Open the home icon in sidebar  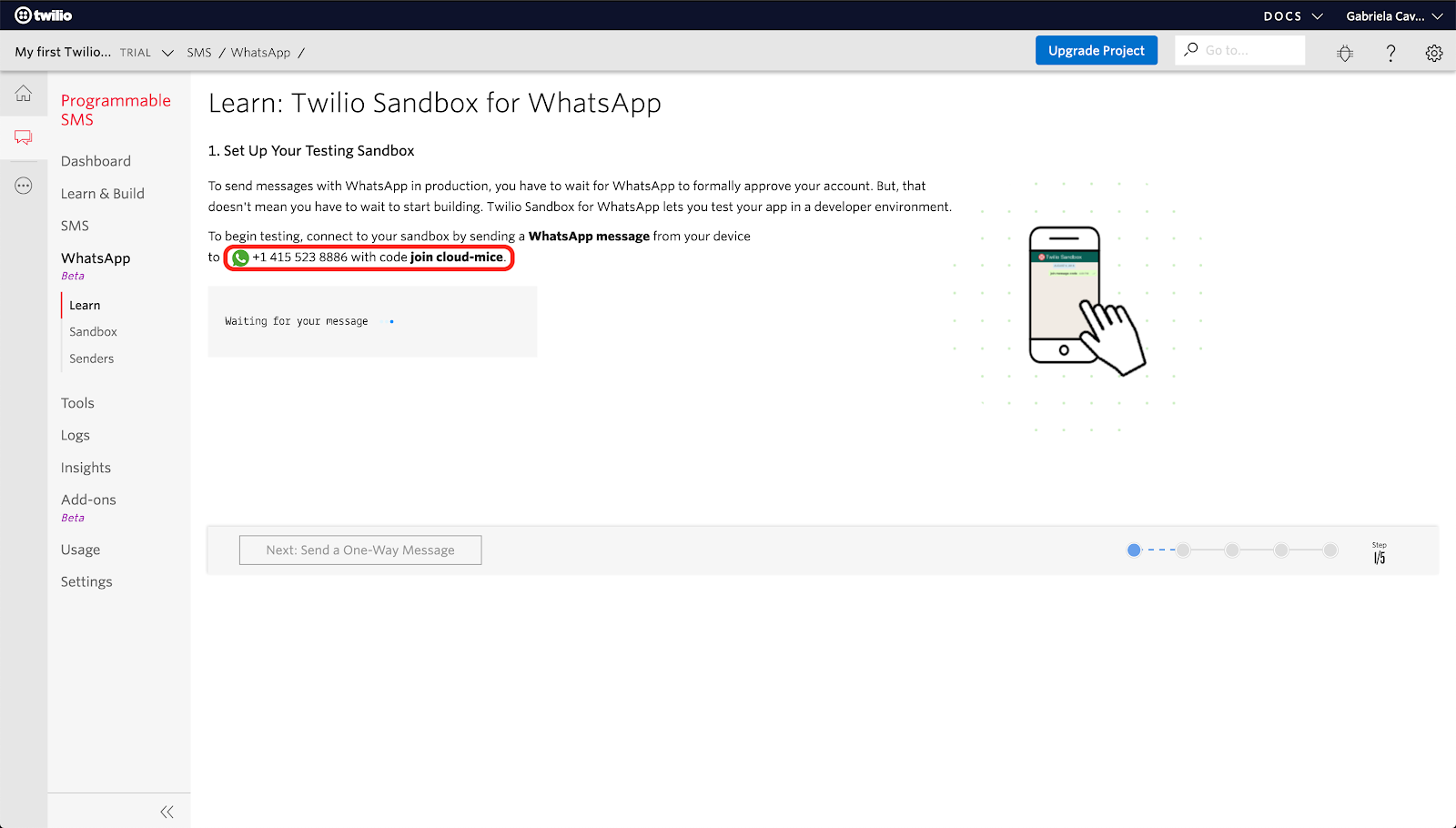(24, 94)
